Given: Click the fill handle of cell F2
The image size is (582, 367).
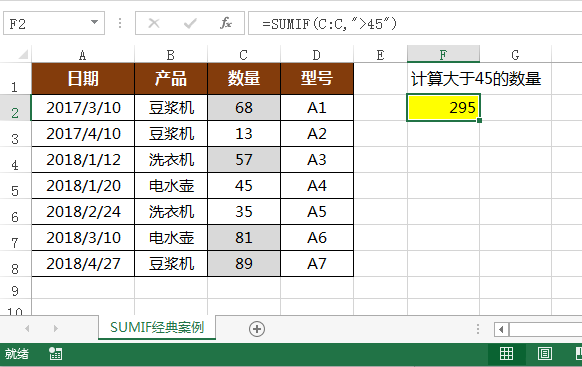Looking at the screenshot, I should pos(480,120).
